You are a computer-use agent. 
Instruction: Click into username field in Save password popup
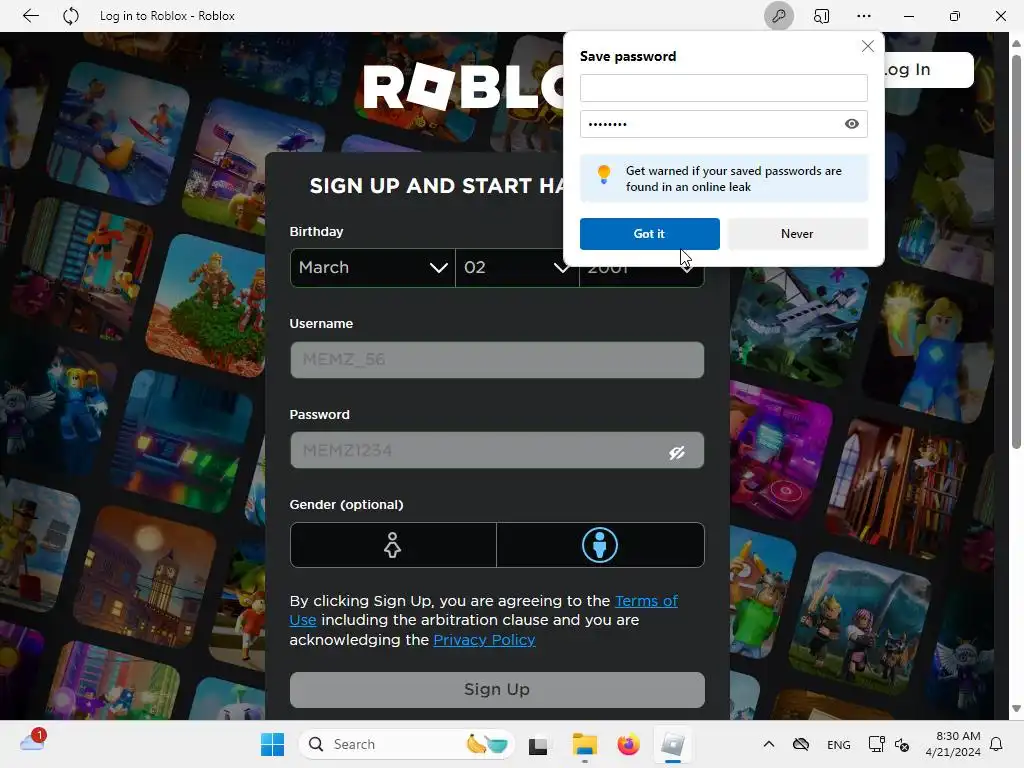[724, 88]
